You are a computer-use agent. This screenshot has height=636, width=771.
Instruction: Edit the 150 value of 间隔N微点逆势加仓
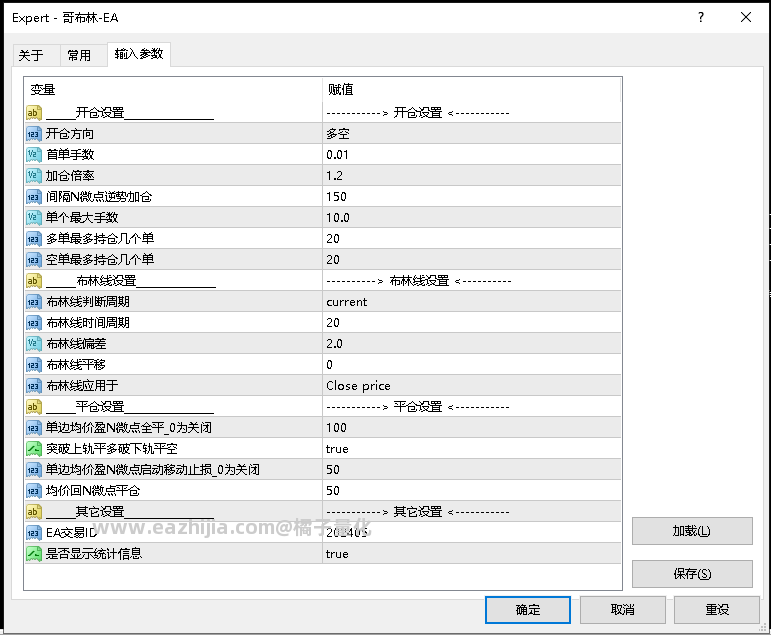click(472, 197)
